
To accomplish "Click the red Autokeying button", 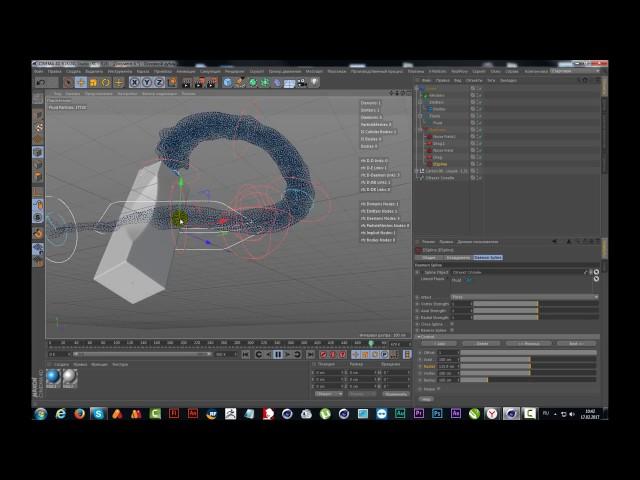I will [333, 355].
